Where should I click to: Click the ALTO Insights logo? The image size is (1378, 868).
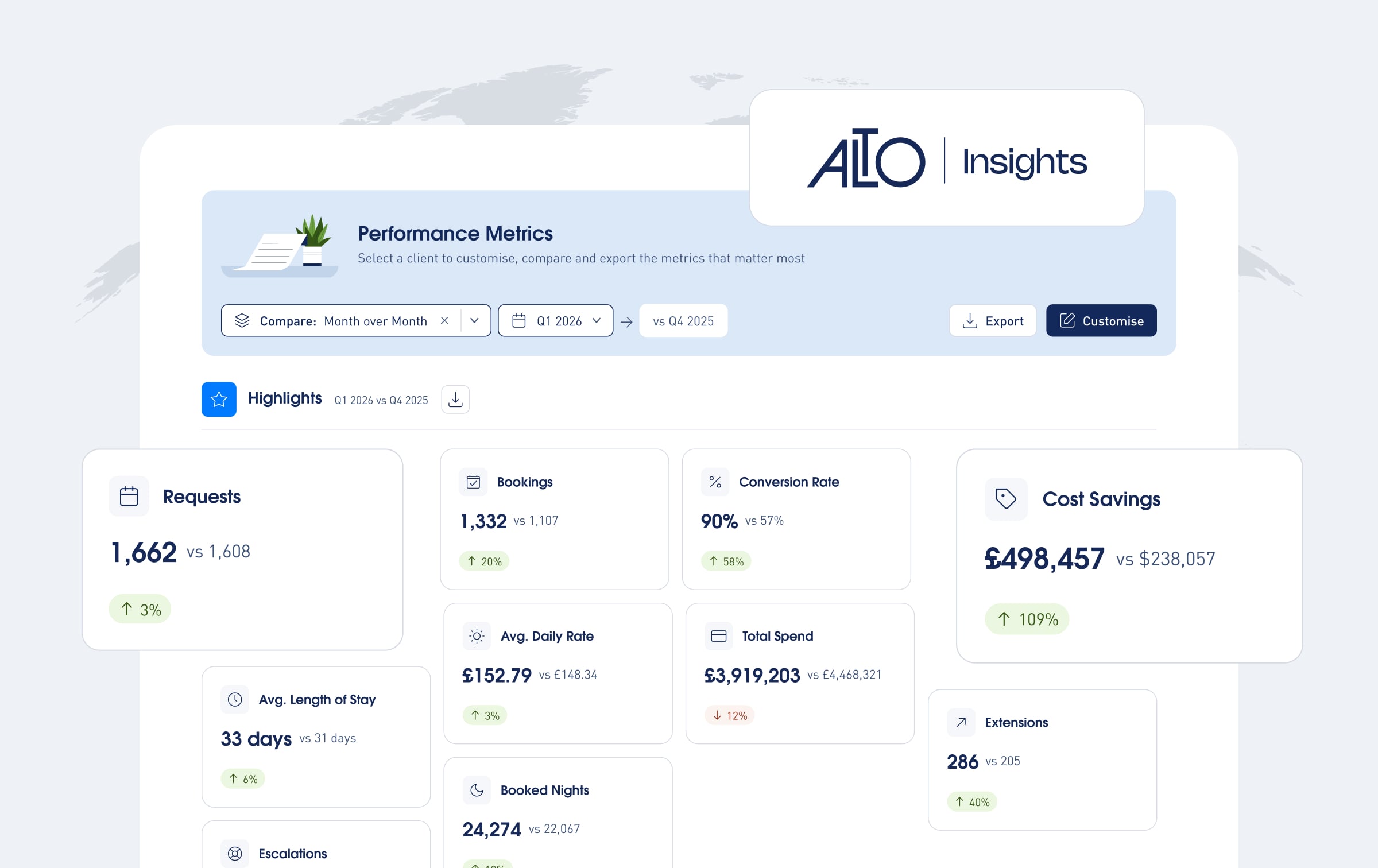point(947,158)
